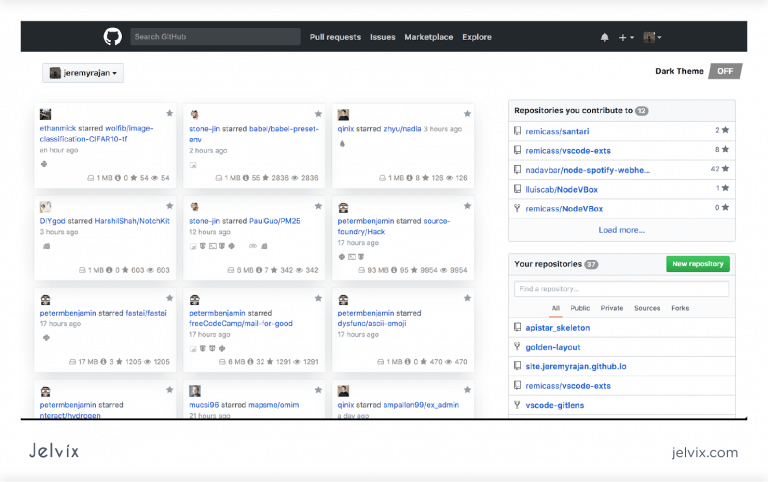Toggle the Dark Theme switch
This screenshot has width=768, height=482.
tap(725, 71)
